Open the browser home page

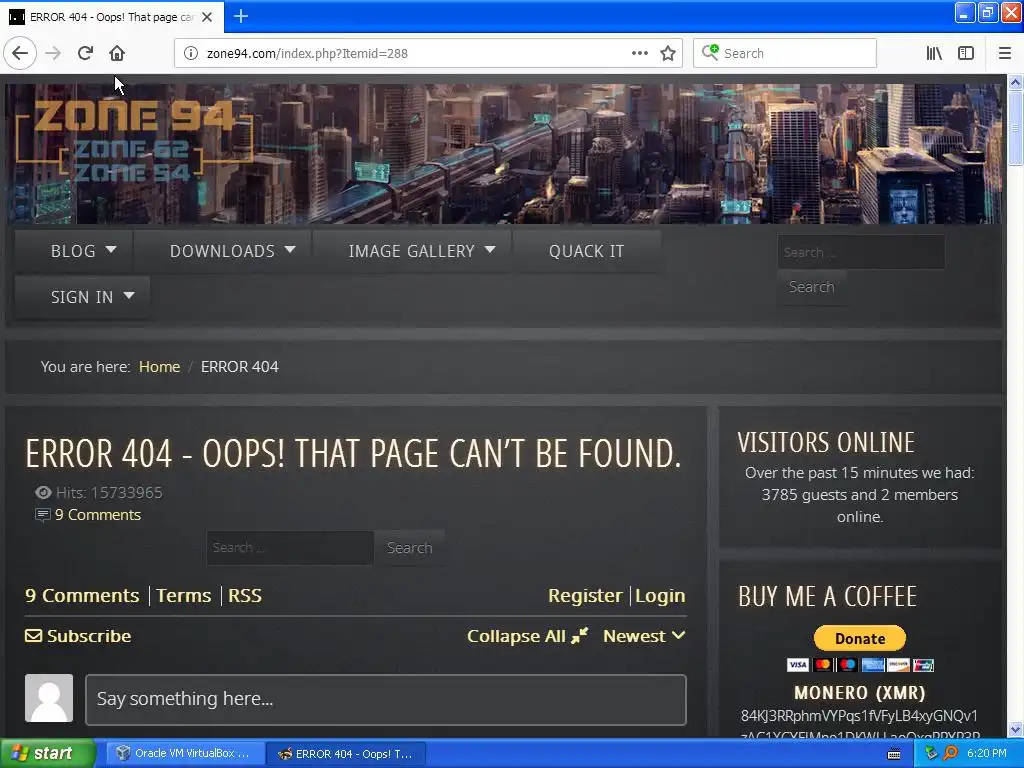pos(117,53)
